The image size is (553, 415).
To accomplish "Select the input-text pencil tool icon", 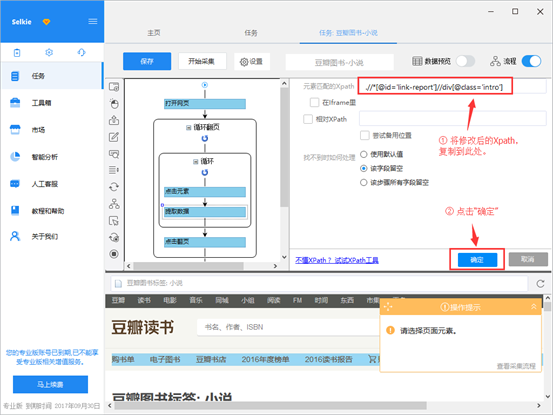I will (x=114, y=137).
